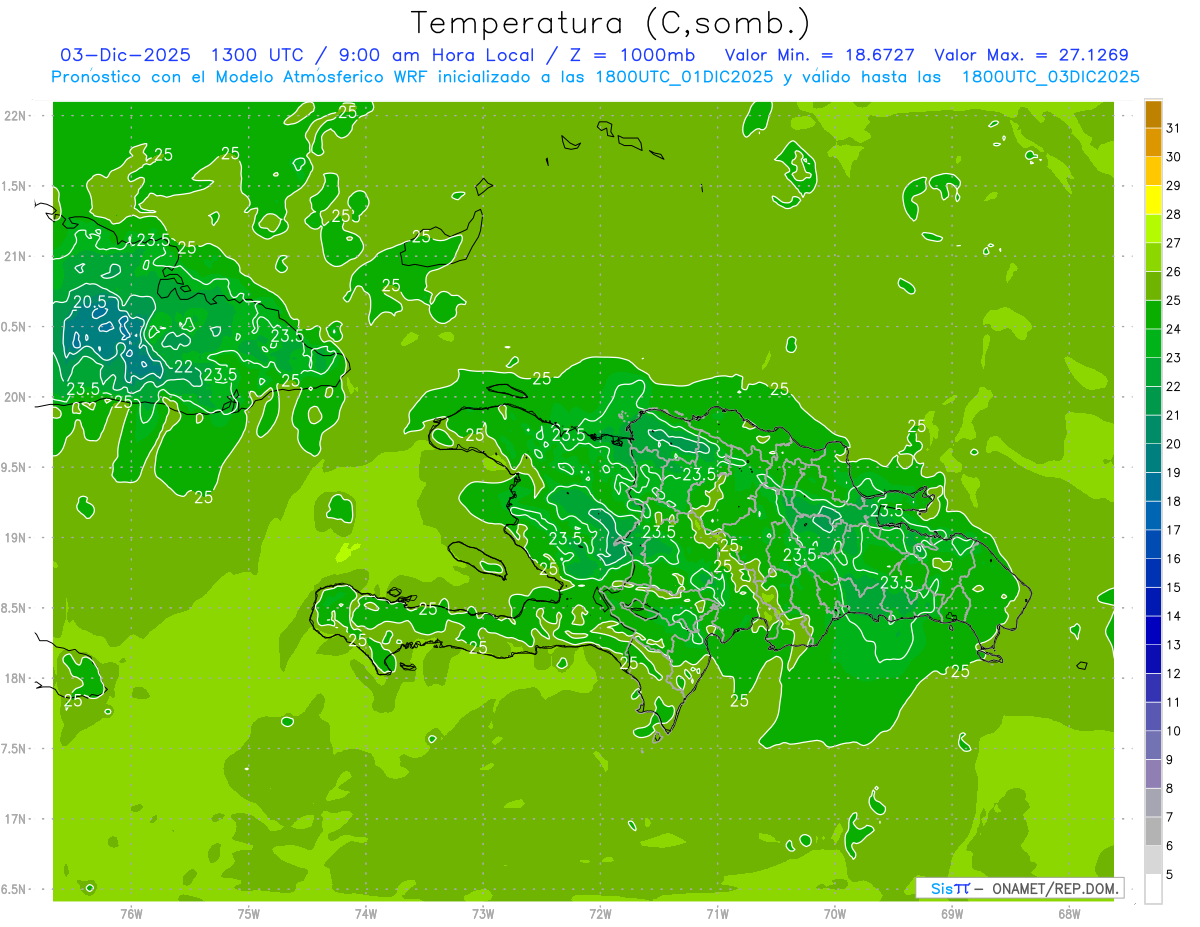Click the "17N" latitude axis label

coord(17,819)
